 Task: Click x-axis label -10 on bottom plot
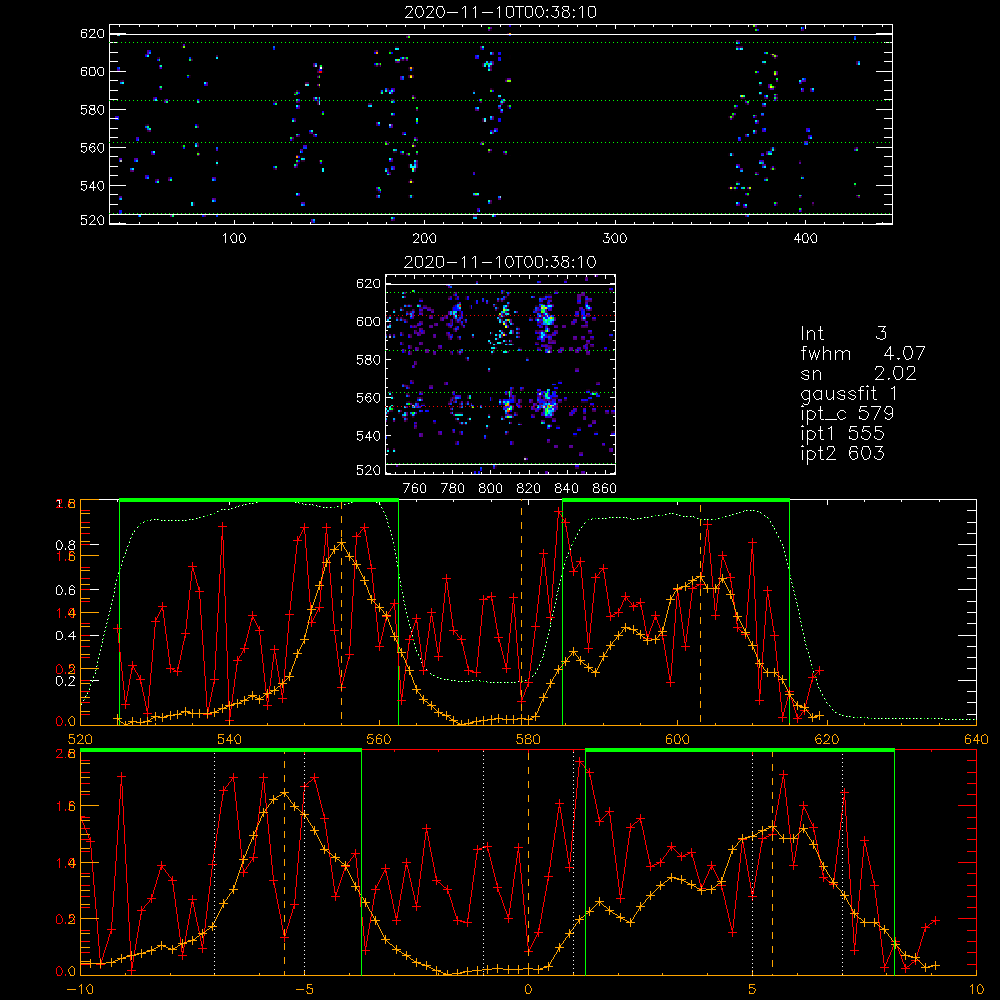tap(80, 990)
